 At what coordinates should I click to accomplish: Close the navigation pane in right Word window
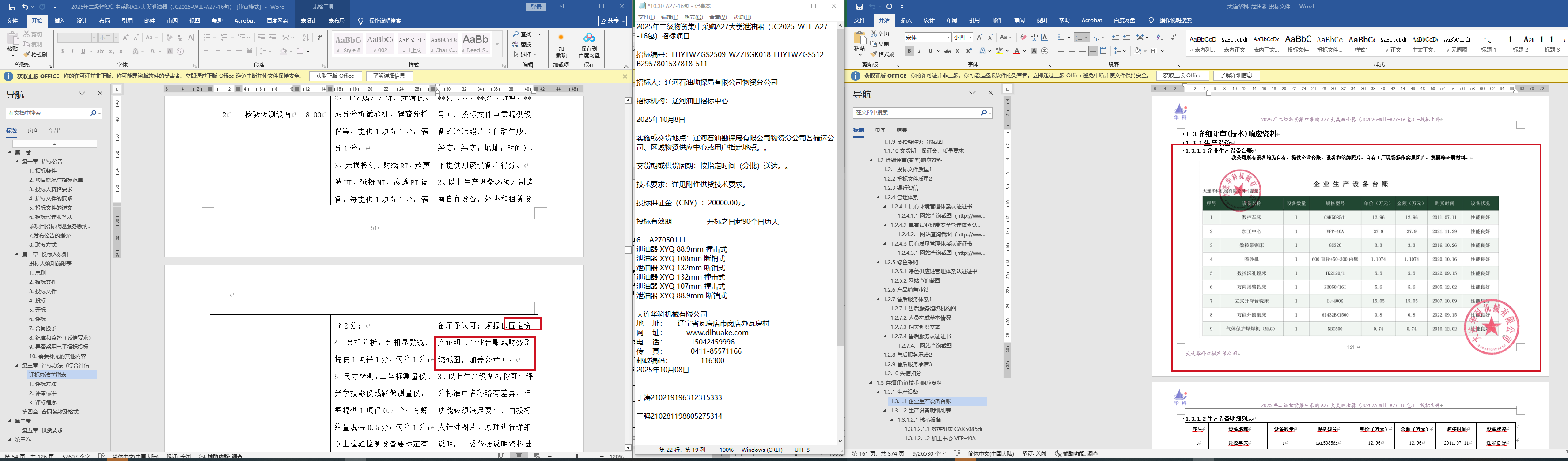click(990, 93)
